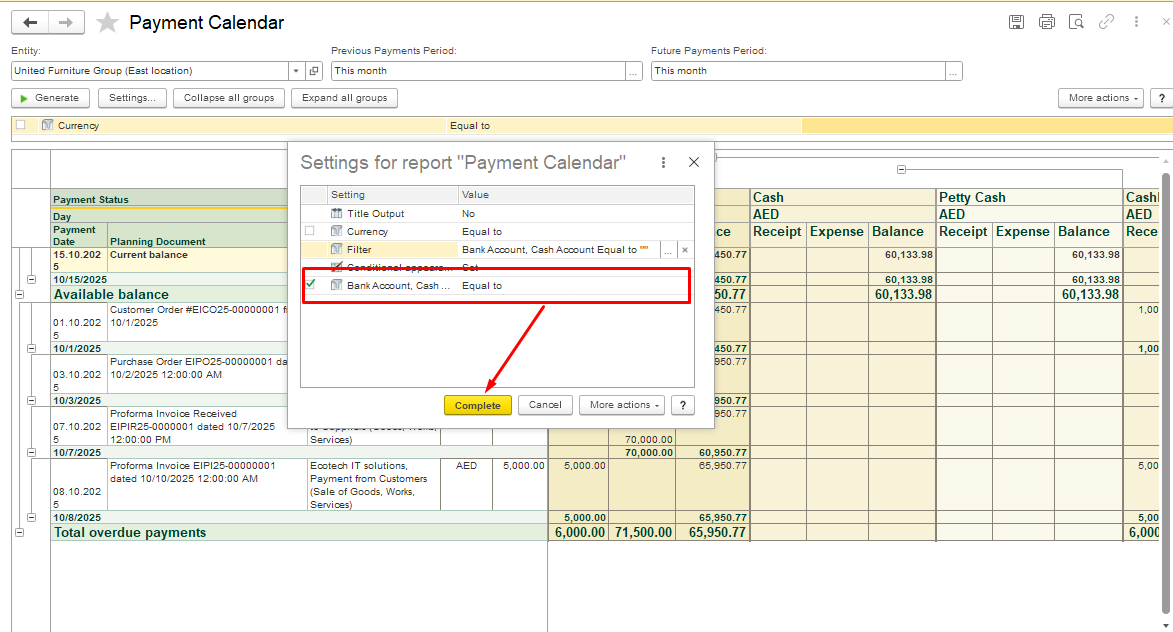The width and height of the screenshot is (1173, 632).
Task: Click the get link chain icon
Action: (x=1106, y=22)
